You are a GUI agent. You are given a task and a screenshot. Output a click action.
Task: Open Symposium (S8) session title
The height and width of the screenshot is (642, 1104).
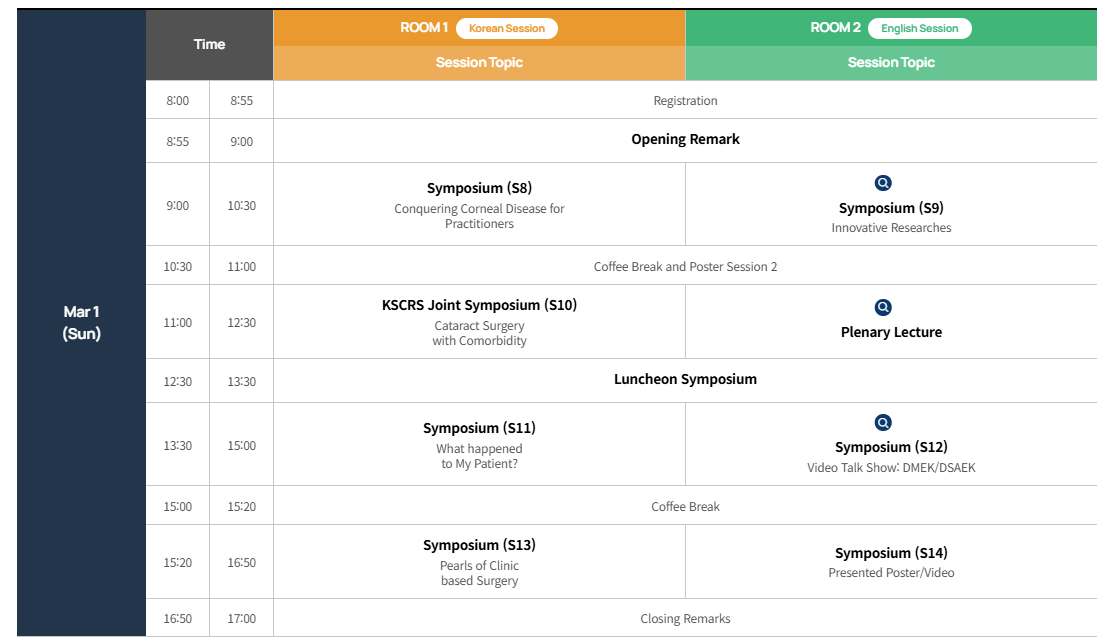[x=479, y=188]
